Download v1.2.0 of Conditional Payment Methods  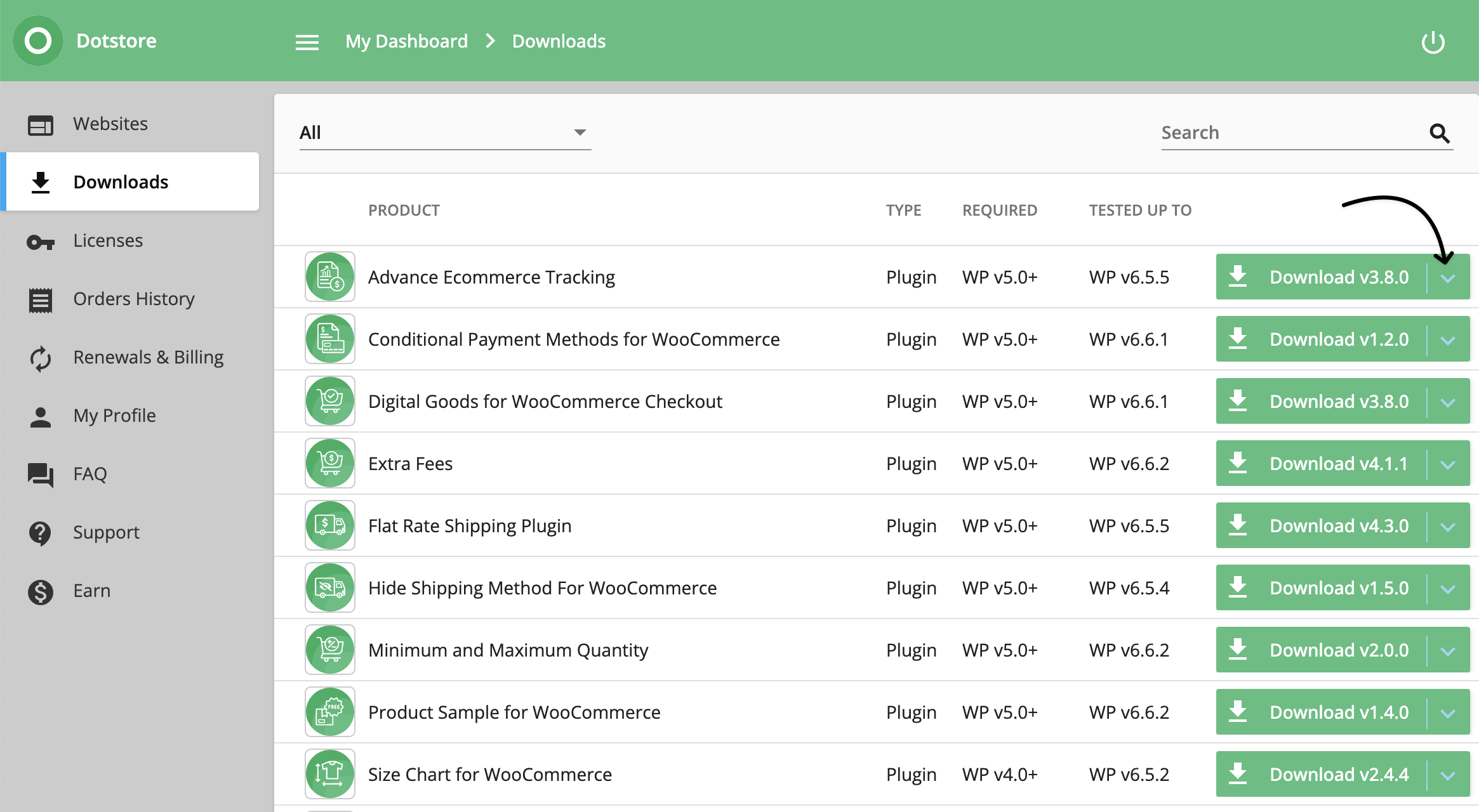[1321, 339]
